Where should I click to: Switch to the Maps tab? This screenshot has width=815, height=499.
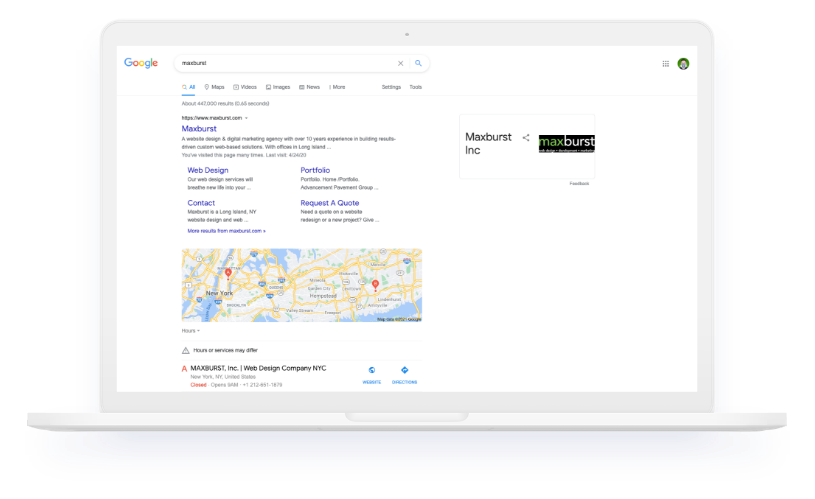pyautogui.click(x=214, y=87)
